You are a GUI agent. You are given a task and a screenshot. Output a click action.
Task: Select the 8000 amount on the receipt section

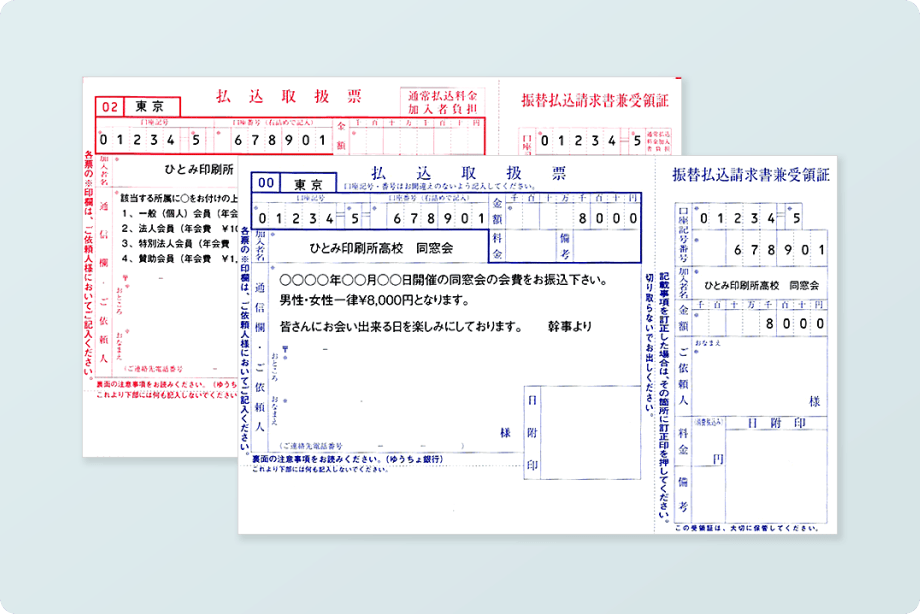point(793,326)
